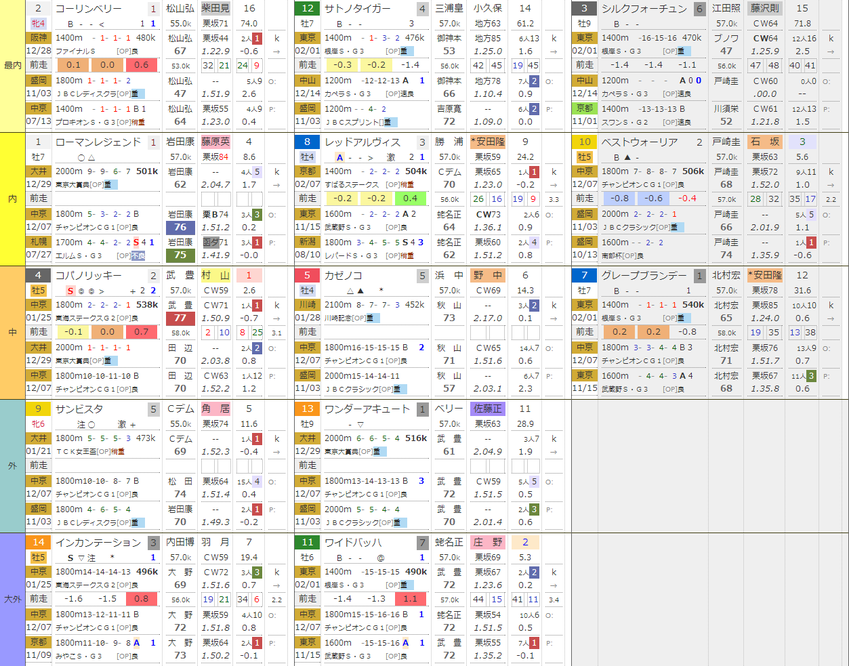The image size is (849, 666).
Task: Select trainer 柴田見
Action: click(215, 9)
